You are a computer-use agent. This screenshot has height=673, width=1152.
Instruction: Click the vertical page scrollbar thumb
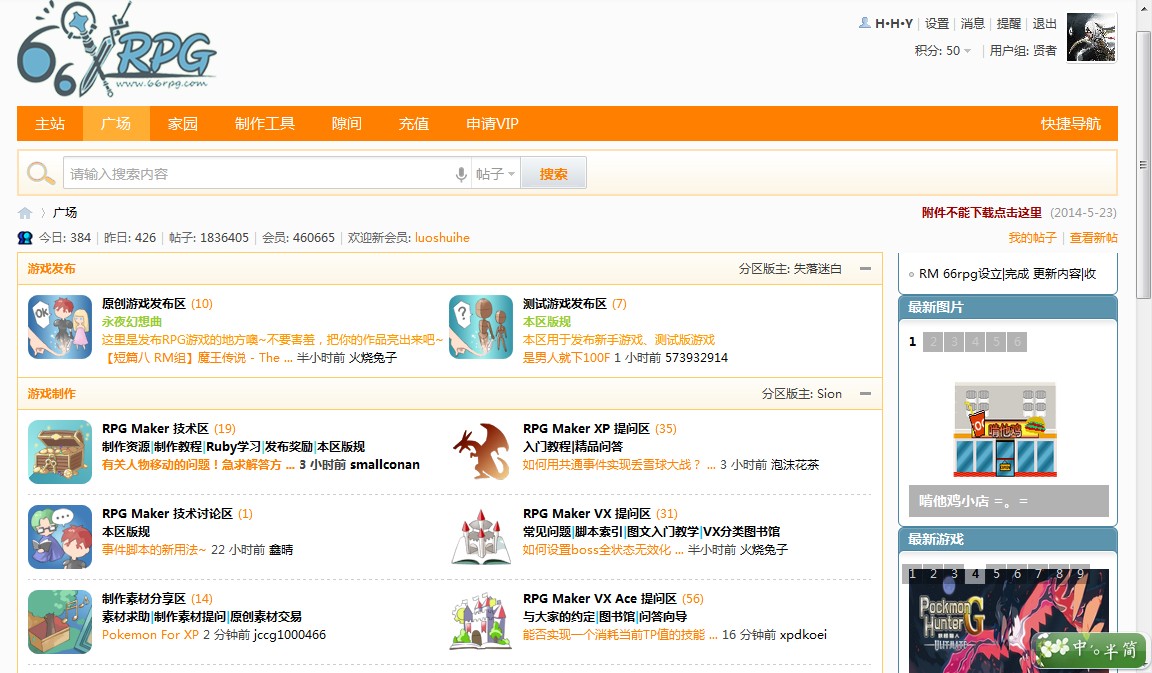click(1142, 165)
